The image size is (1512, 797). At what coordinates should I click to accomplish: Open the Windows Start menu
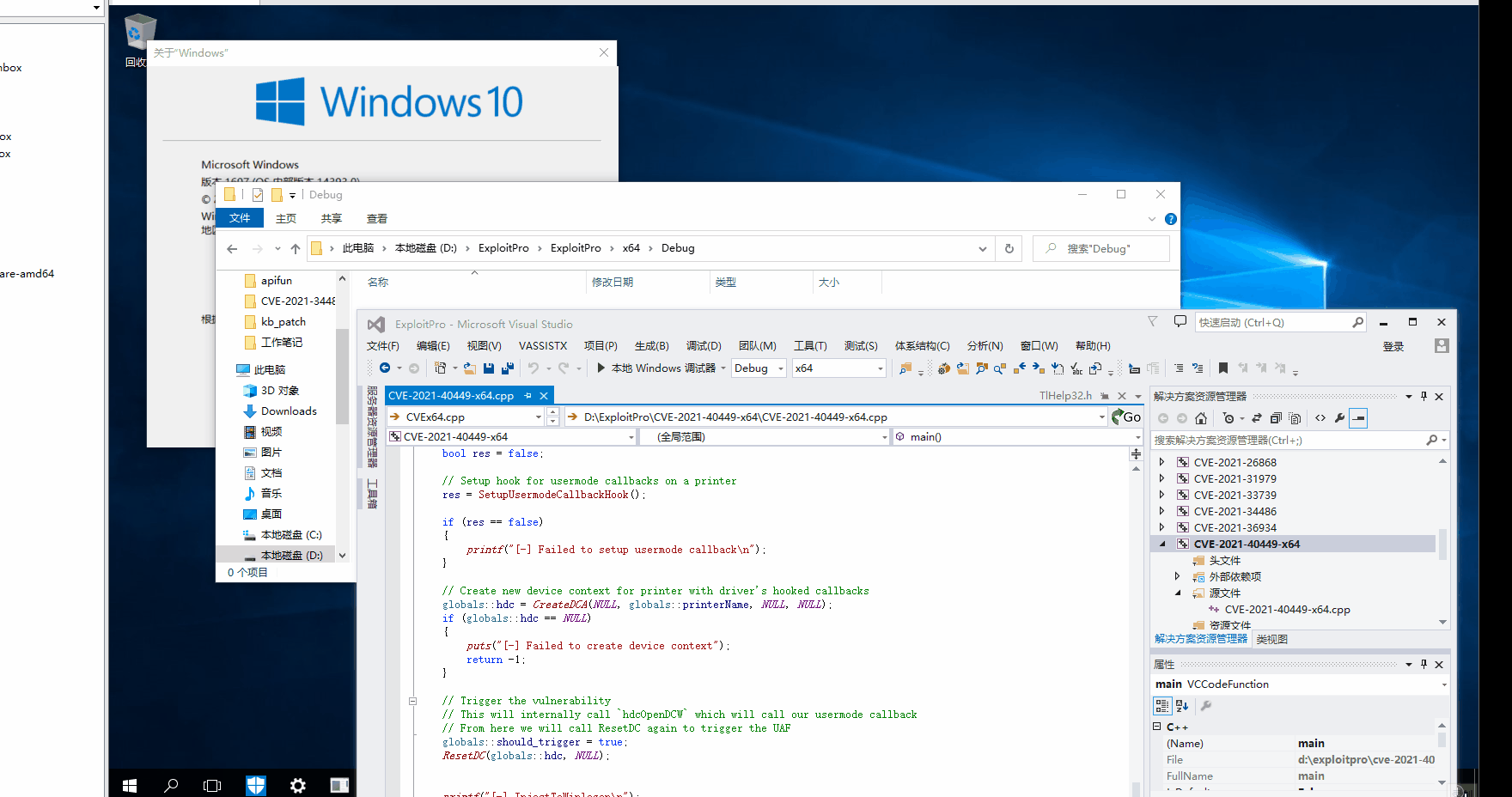pos(130,785)
